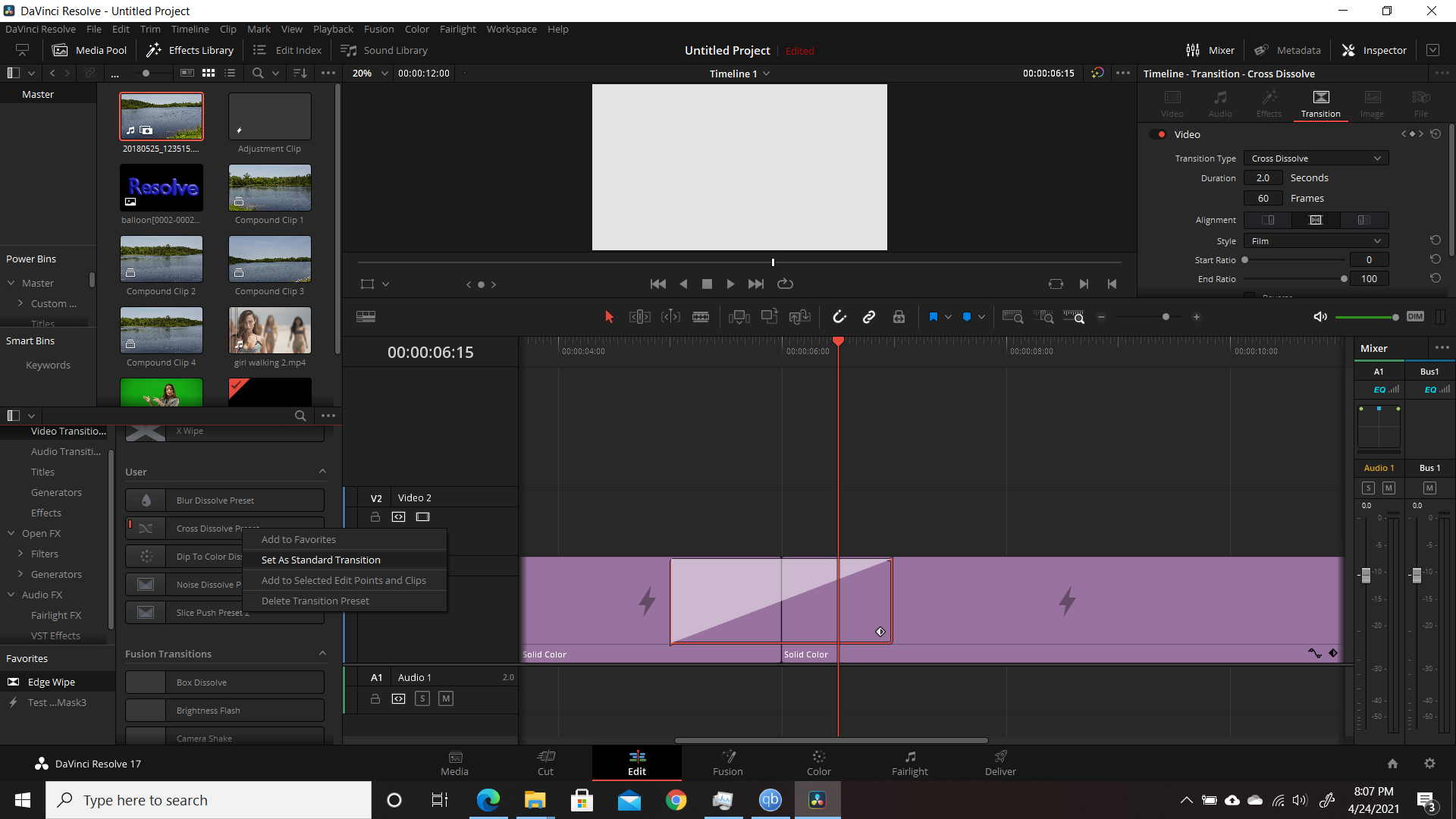This screenshot has height=819, width=1456.
Task: Select the arrow Selection Mode tool
Action: coord(609,317)
